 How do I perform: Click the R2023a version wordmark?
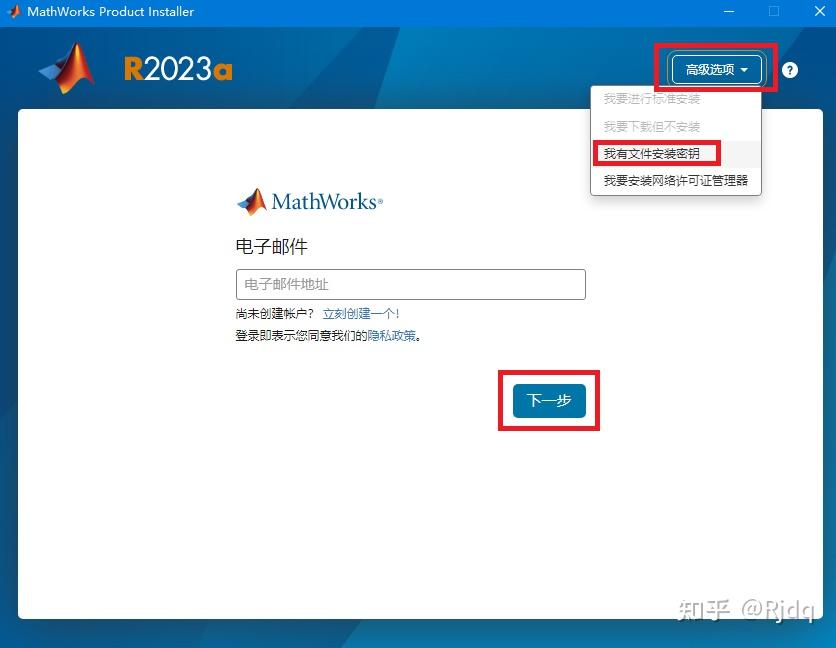click(x=177, y=69)
